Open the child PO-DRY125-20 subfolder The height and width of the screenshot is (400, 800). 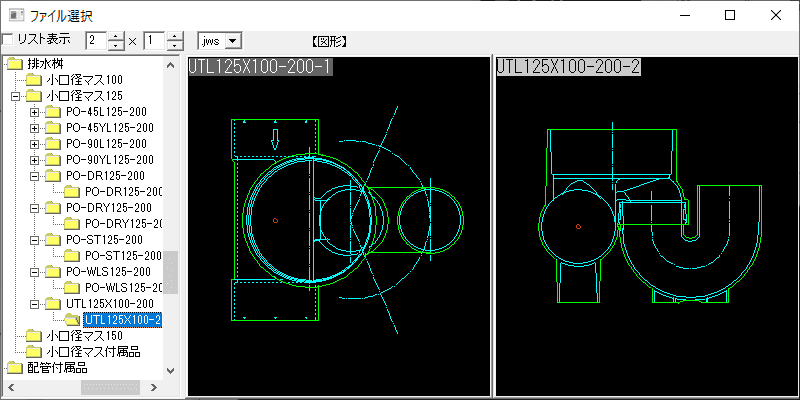[x=123, y=223]
